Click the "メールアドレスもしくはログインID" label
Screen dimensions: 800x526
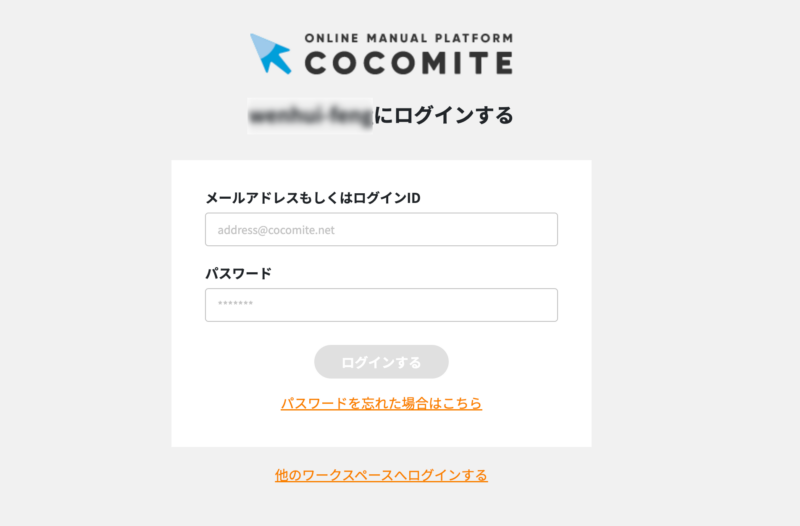coord(312,198)
